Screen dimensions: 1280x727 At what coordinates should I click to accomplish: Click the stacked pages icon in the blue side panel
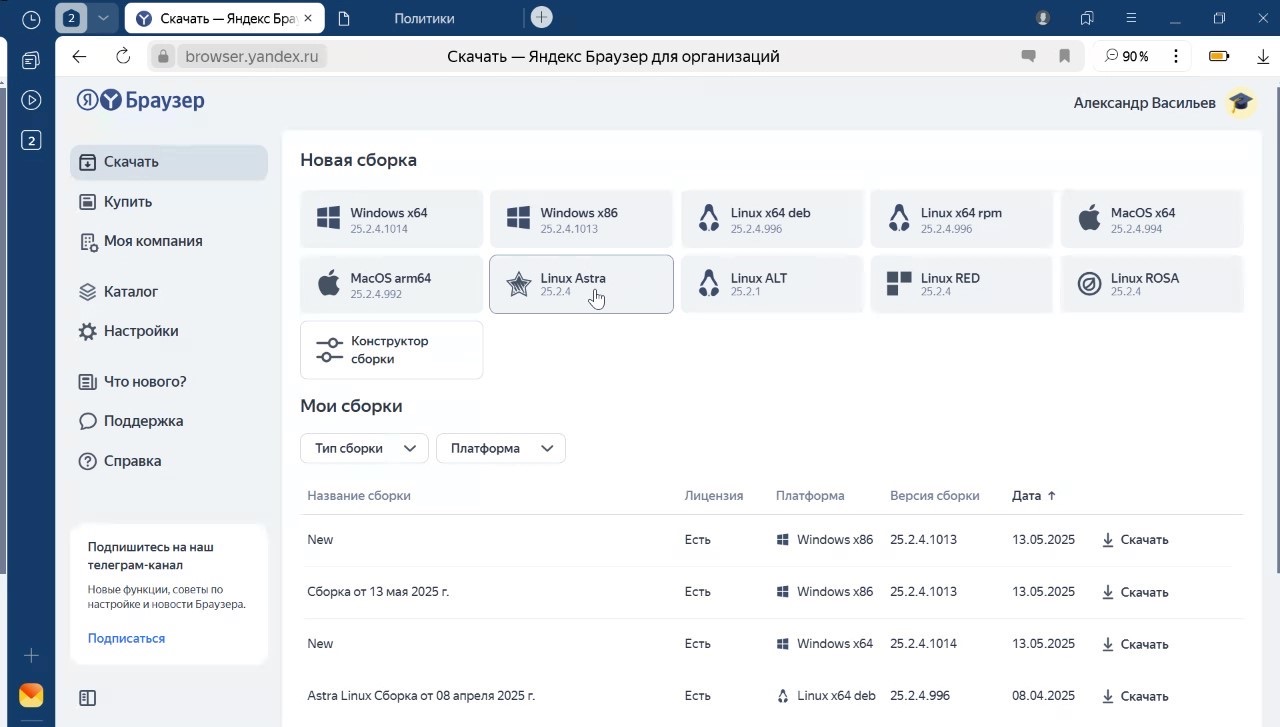pos(31,60)
